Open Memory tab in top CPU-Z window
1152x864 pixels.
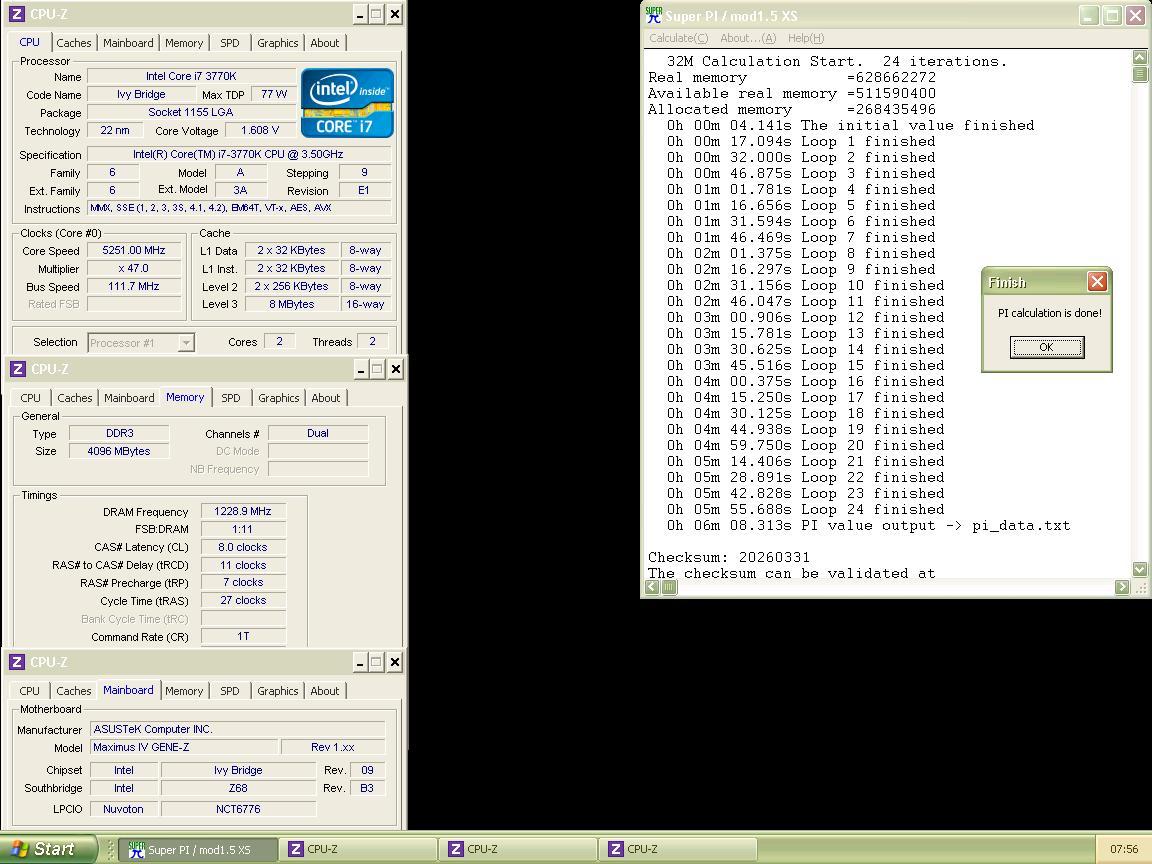(184, 43)
